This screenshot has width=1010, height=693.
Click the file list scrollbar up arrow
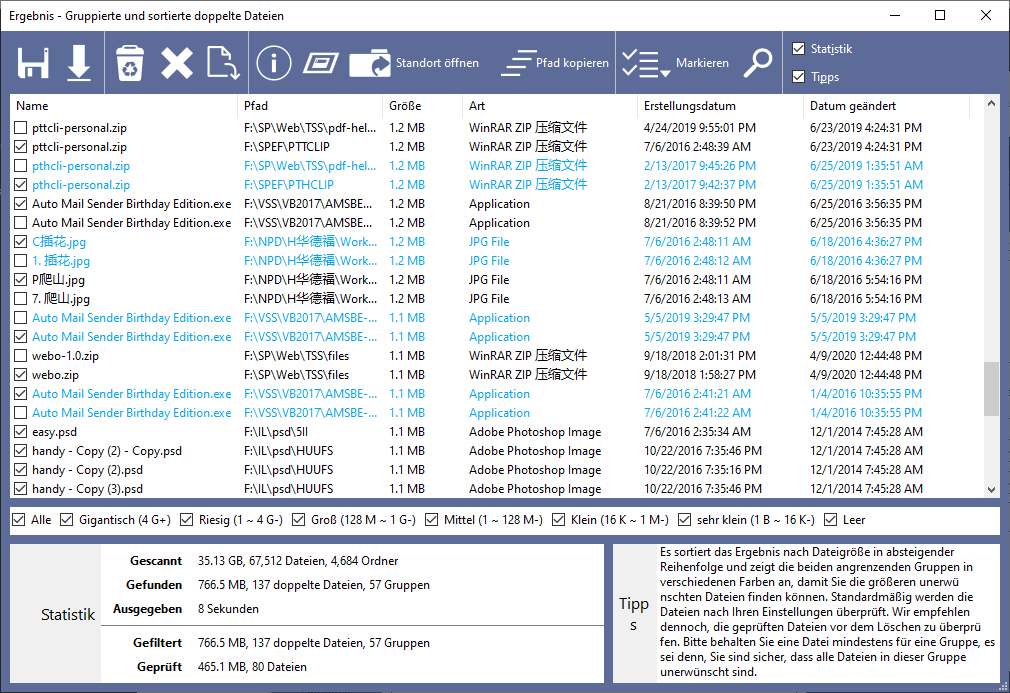(x=991, y=103)
